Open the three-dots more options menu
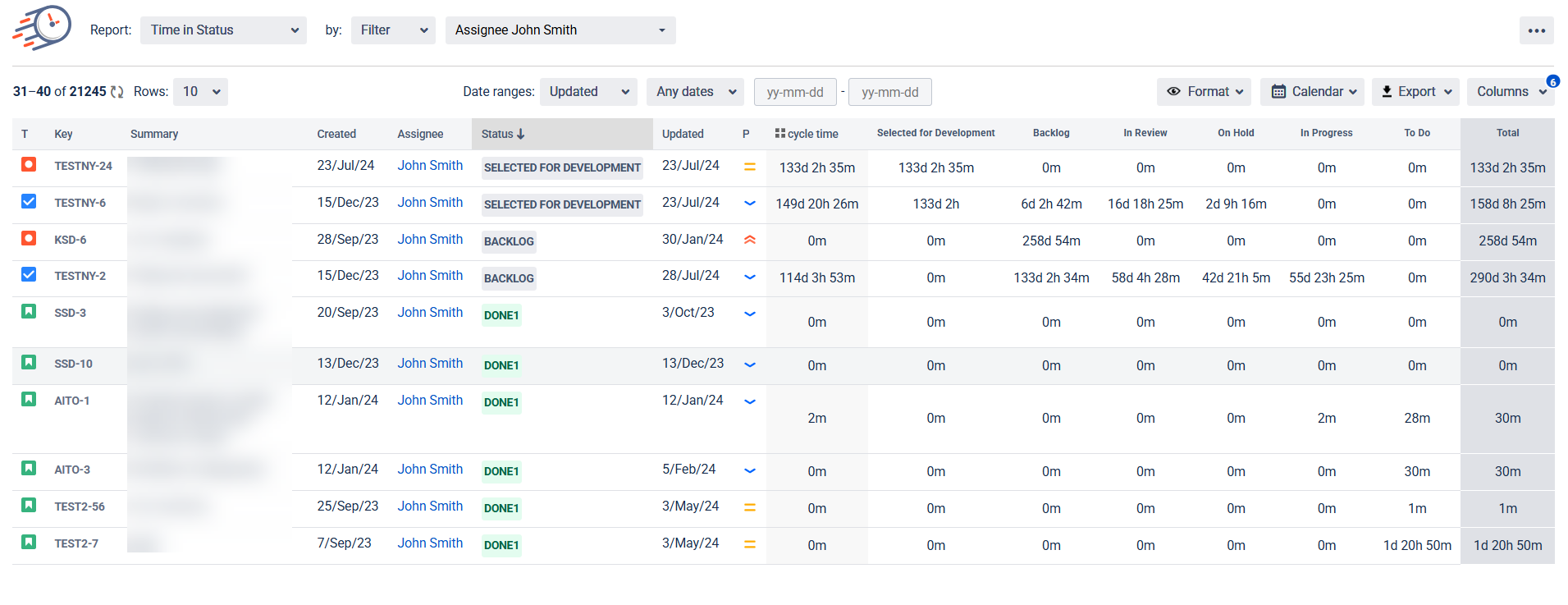The height and width of the screenshot is (605, 1568). [x=1536, y=30]
